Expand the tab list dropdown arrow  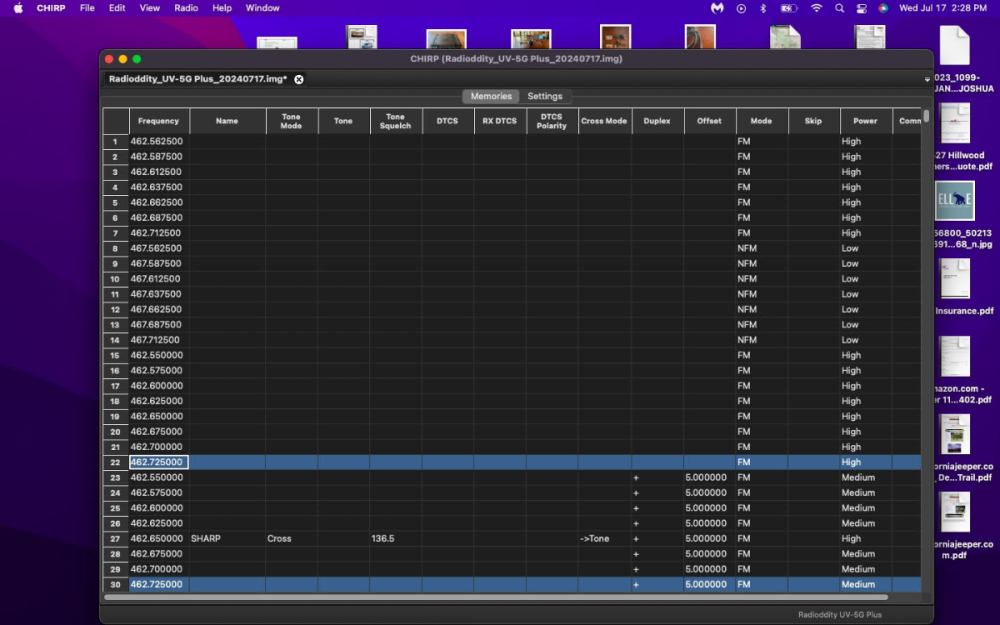[x=927, y=79]
